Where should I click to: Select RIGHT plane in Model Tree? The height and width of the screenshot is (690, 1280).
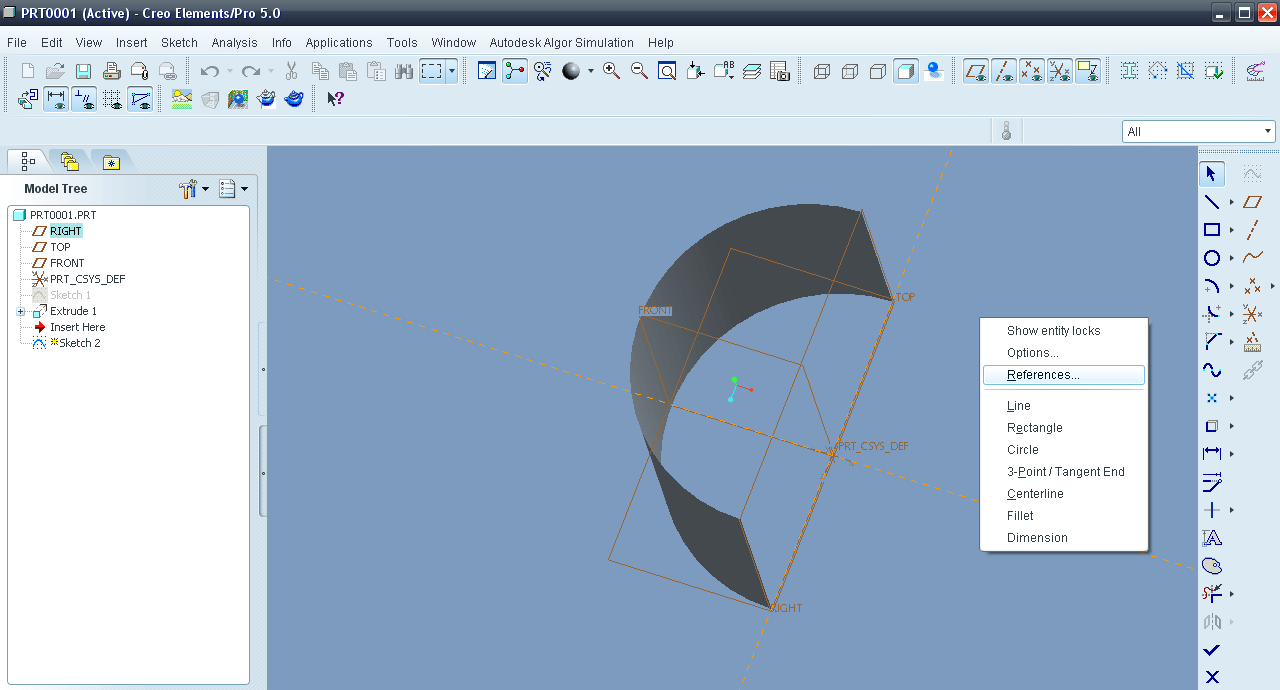(66, 231)
